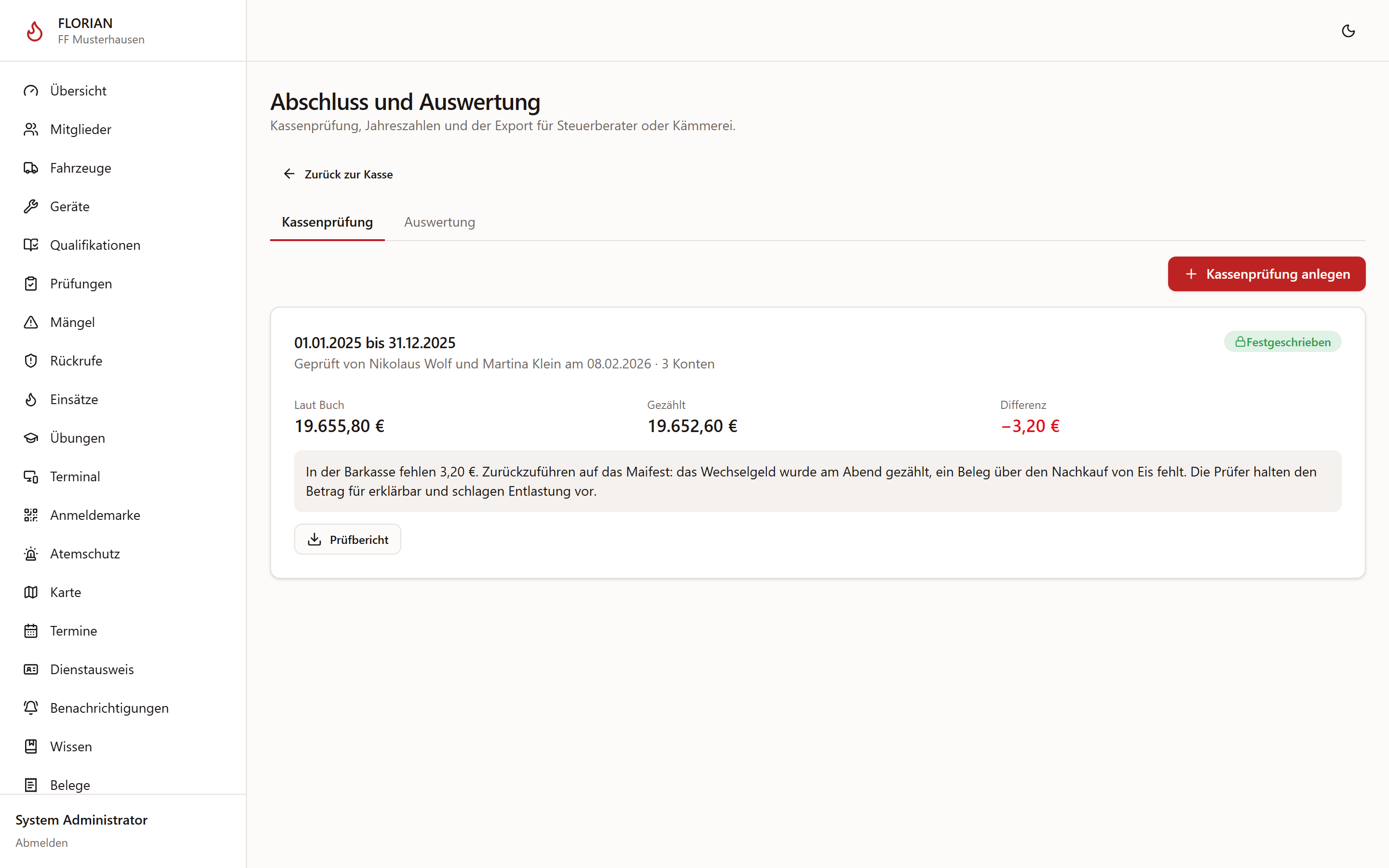Select the Kassenprüfung tab

327,222
